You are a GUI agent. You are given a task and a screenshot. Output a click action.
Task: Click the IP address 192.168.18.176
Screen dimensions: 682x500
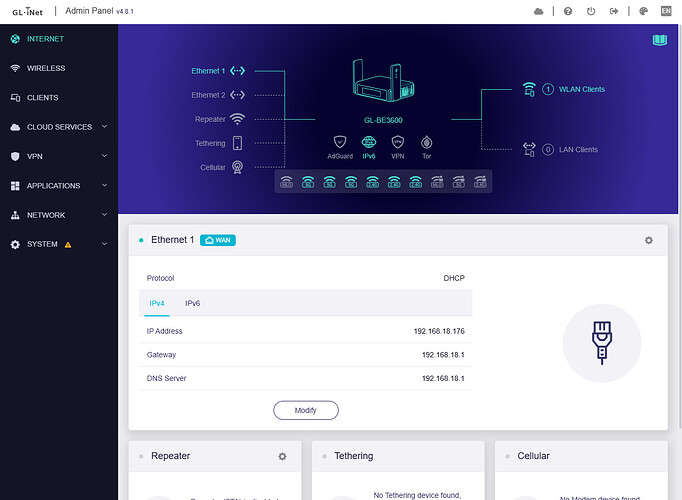click(439, 331)
